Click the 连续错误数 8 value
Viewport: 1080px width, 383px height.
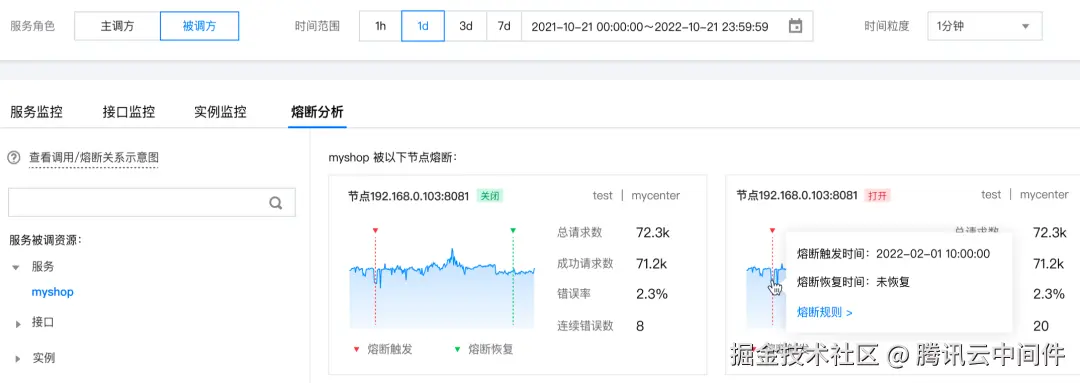640,326
